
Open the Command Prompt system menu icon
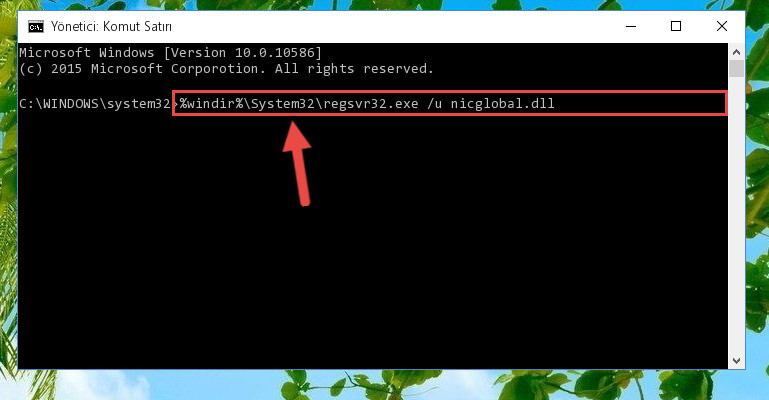(x=36, y=26)
